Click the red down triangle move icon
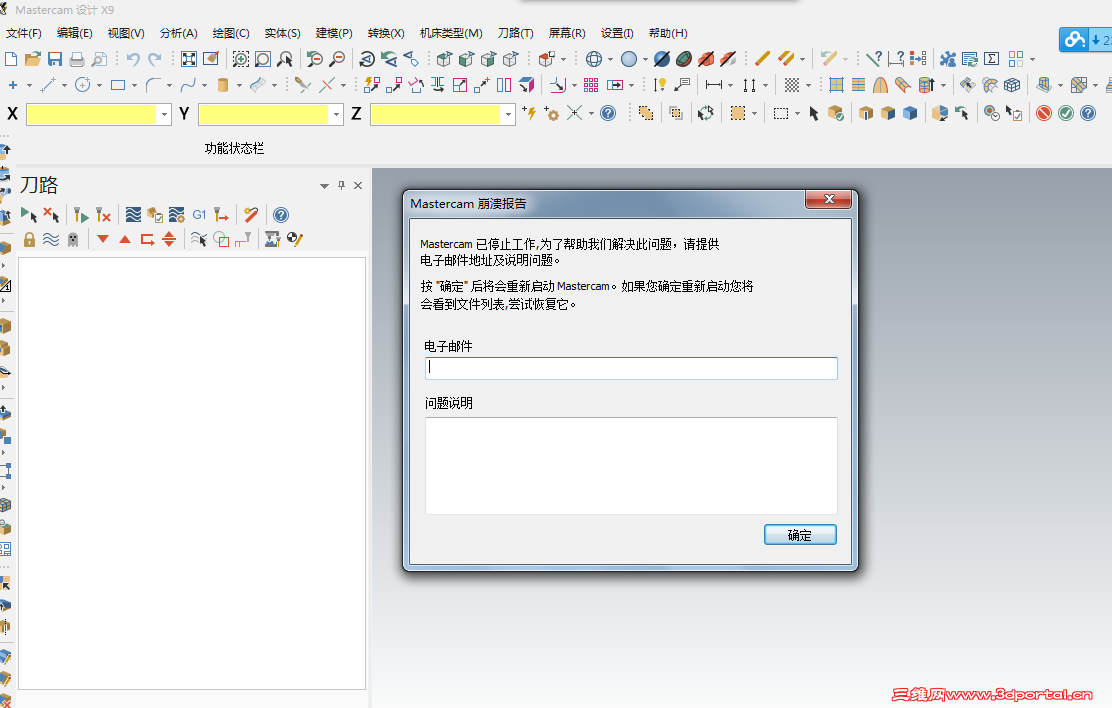Viewport: 1112px width, 708px height. [x=103, y=239]
